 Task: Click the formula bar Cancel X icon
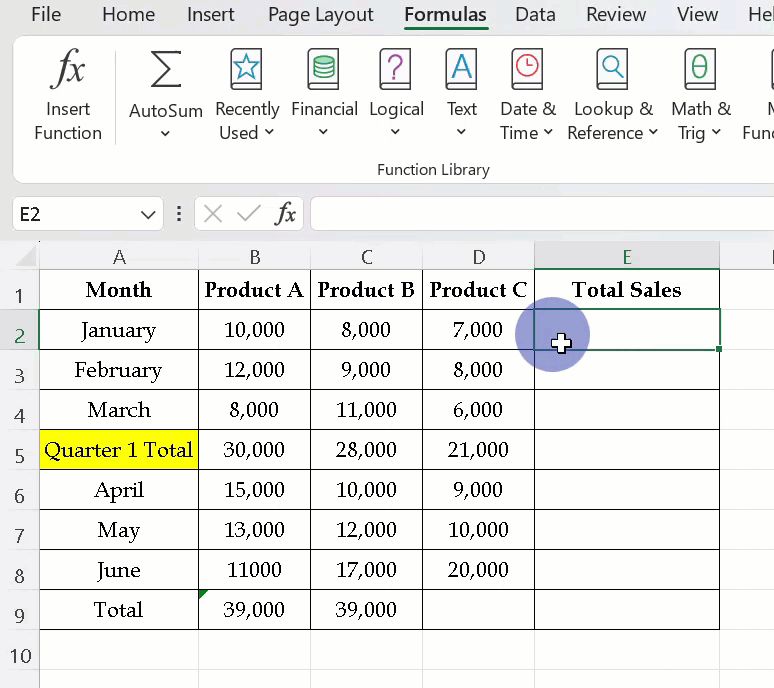click(x=213, y=214)
